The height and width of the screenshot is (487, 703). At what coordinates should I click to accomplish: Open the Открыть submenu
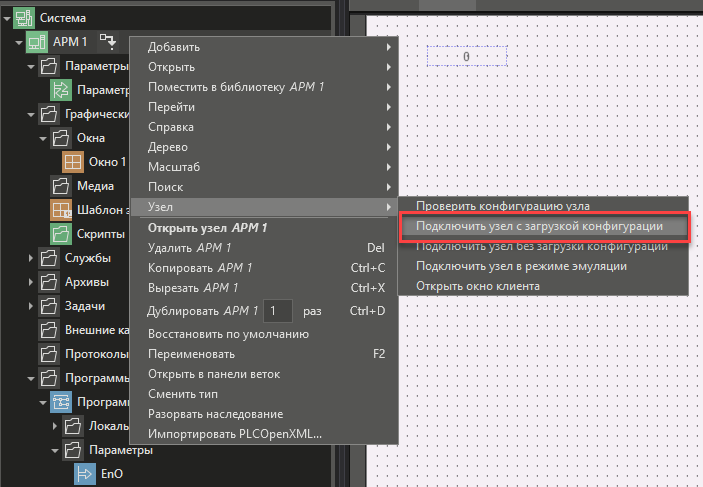264,67
